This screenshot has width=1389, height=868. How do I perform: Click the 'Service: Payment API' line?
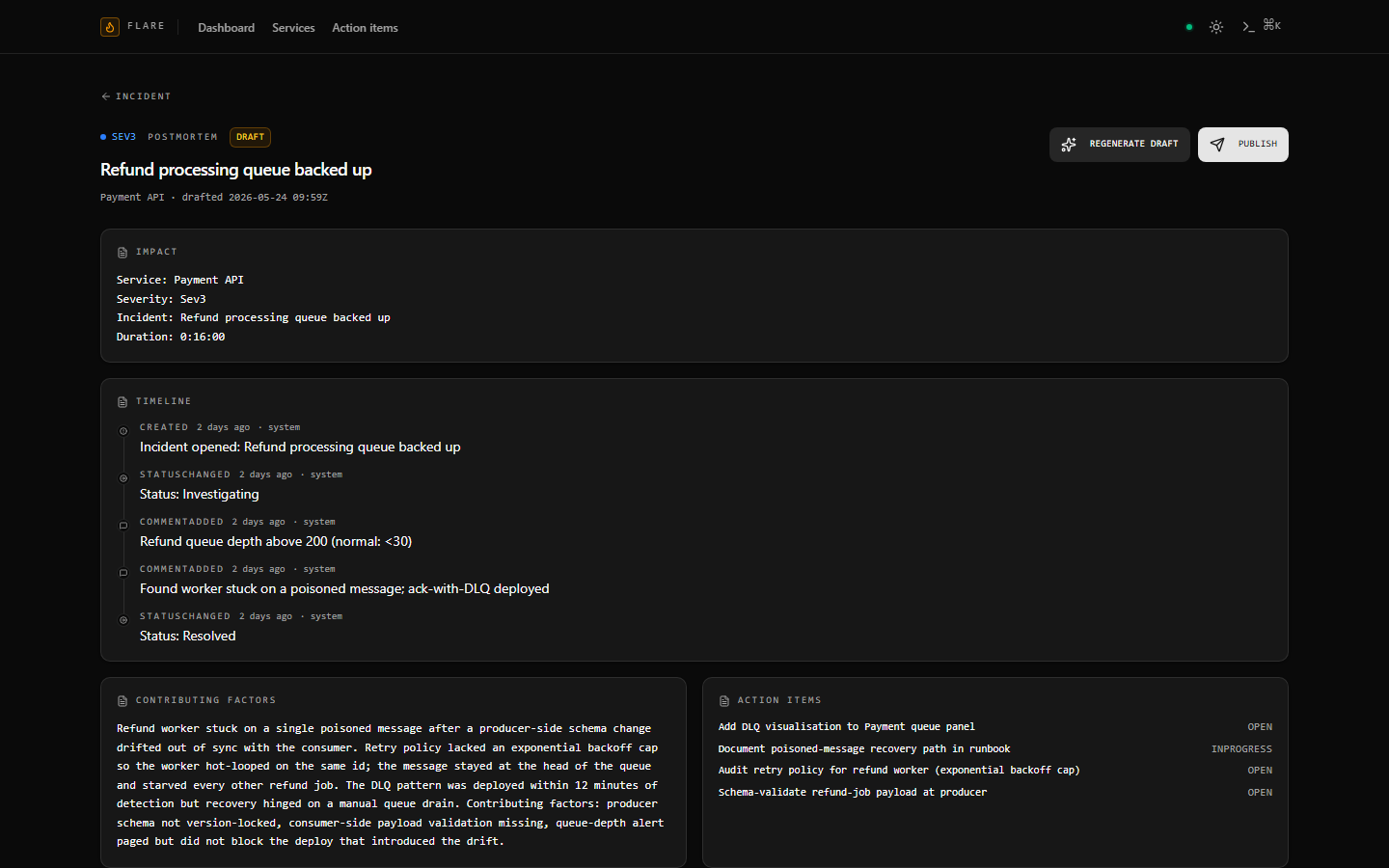(x=180, y=280)
